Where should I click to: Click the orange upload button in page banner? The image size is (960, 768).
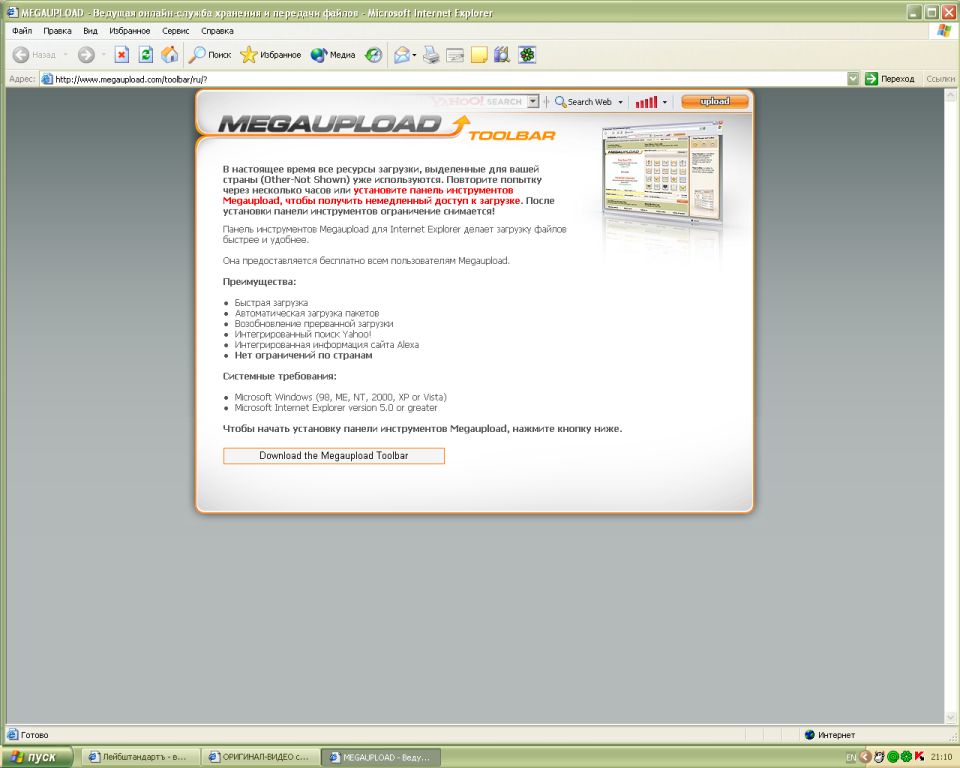(x=714, y=102)
